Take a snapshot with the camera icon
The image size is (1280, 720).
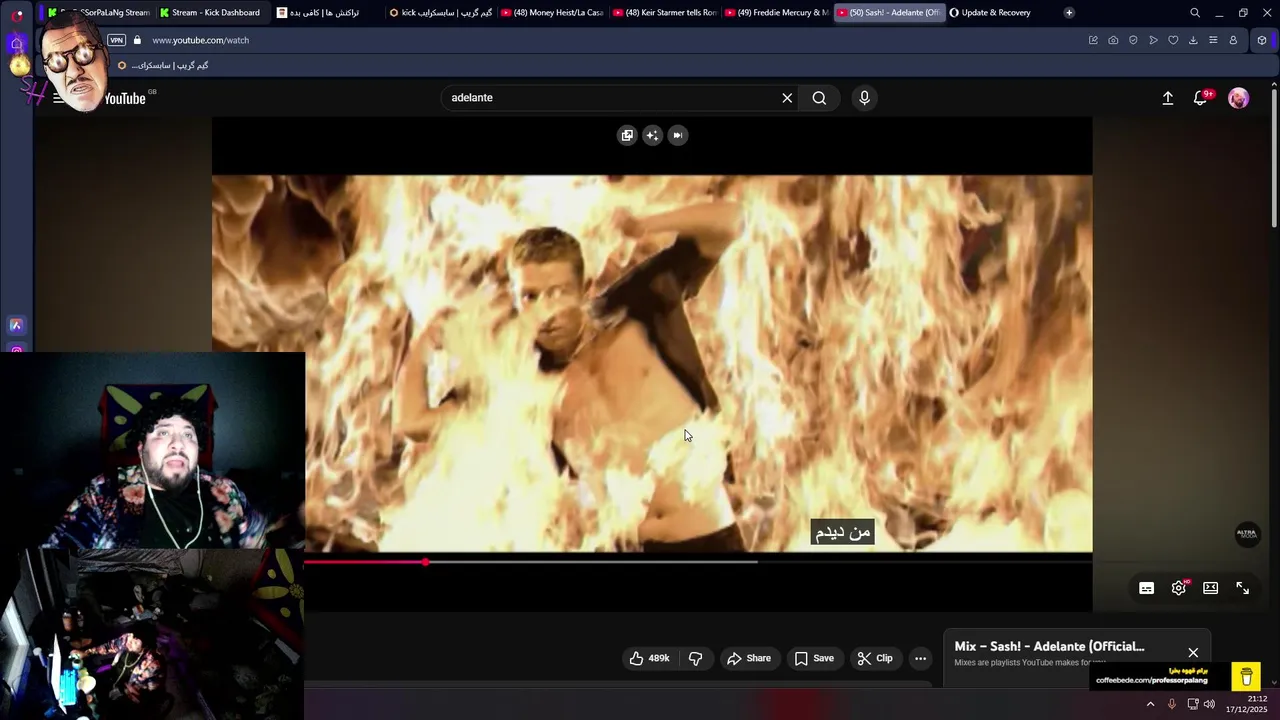coord(1113,40)
